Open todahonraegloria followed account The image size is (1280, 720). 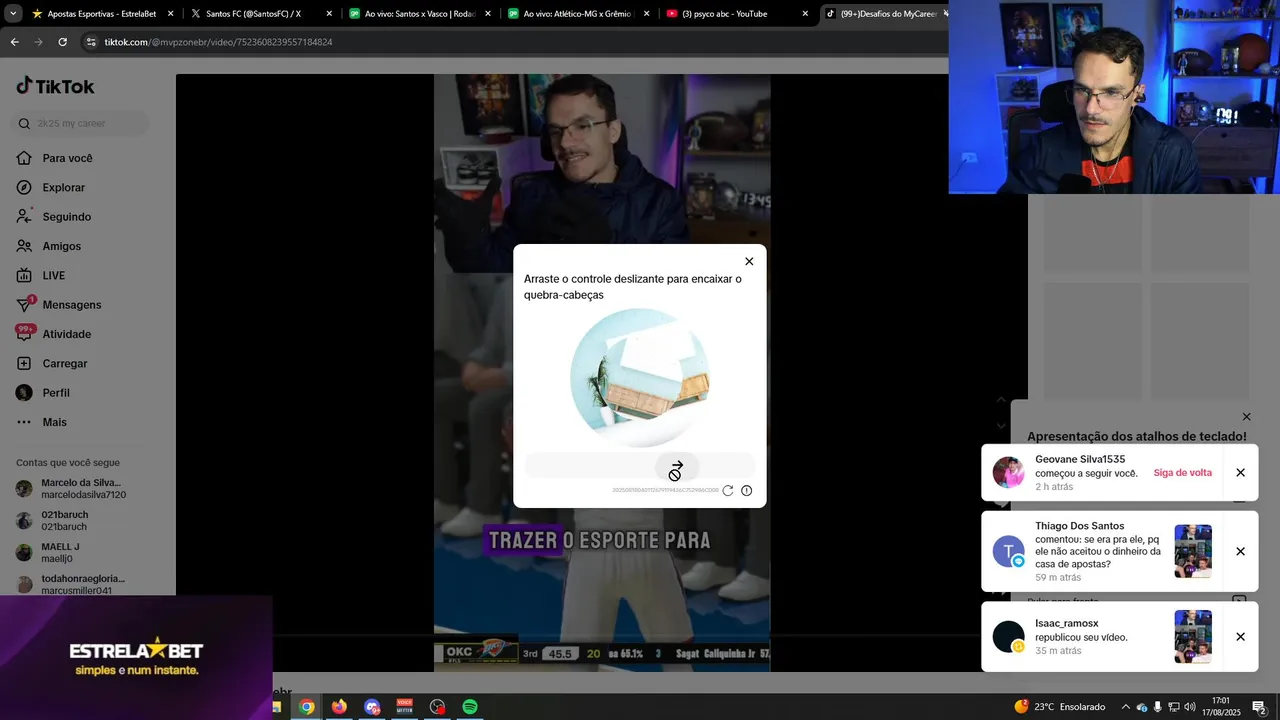70,584
